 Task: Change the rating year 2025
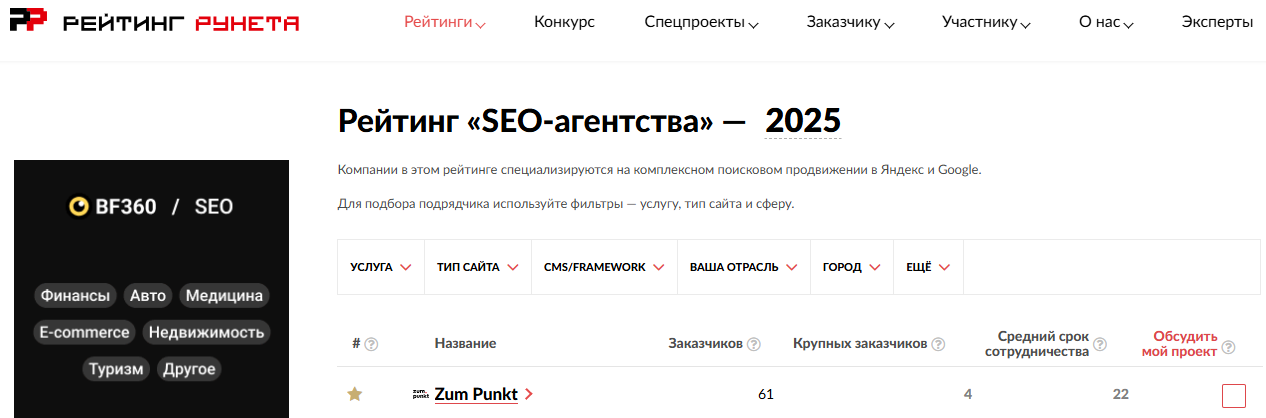[x=803, y=121]
